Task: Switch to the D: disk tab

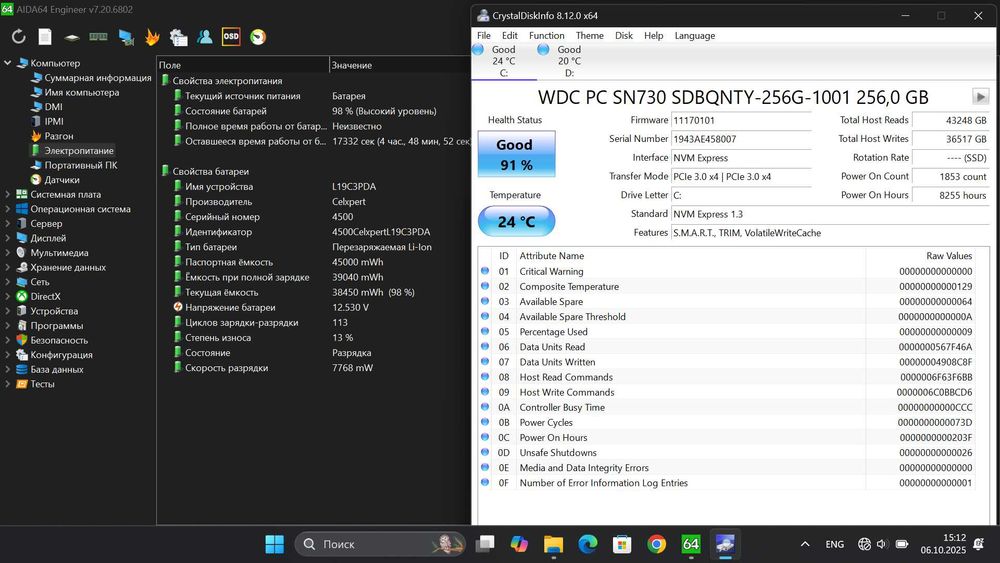Action: click(x=568, y=60)
